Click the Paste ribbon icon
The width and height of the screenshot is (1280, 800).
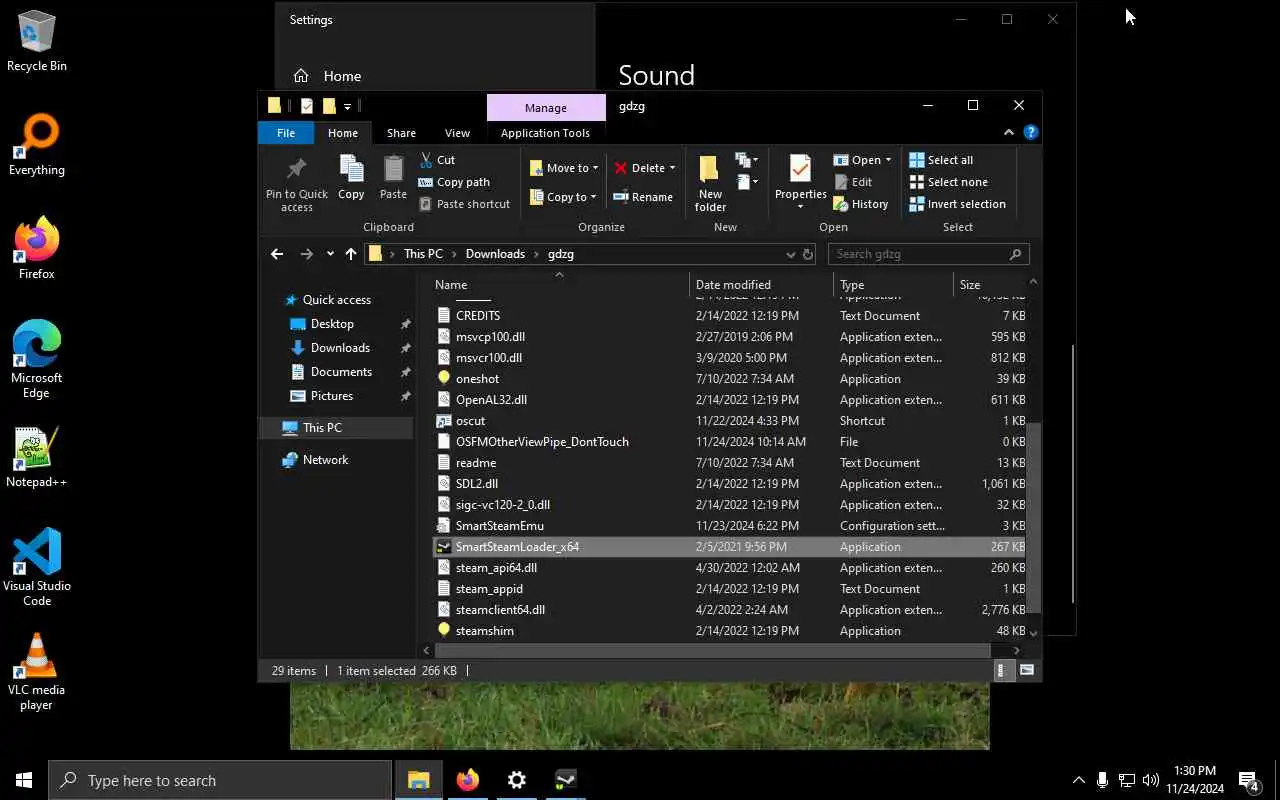(x=393, y=178)
